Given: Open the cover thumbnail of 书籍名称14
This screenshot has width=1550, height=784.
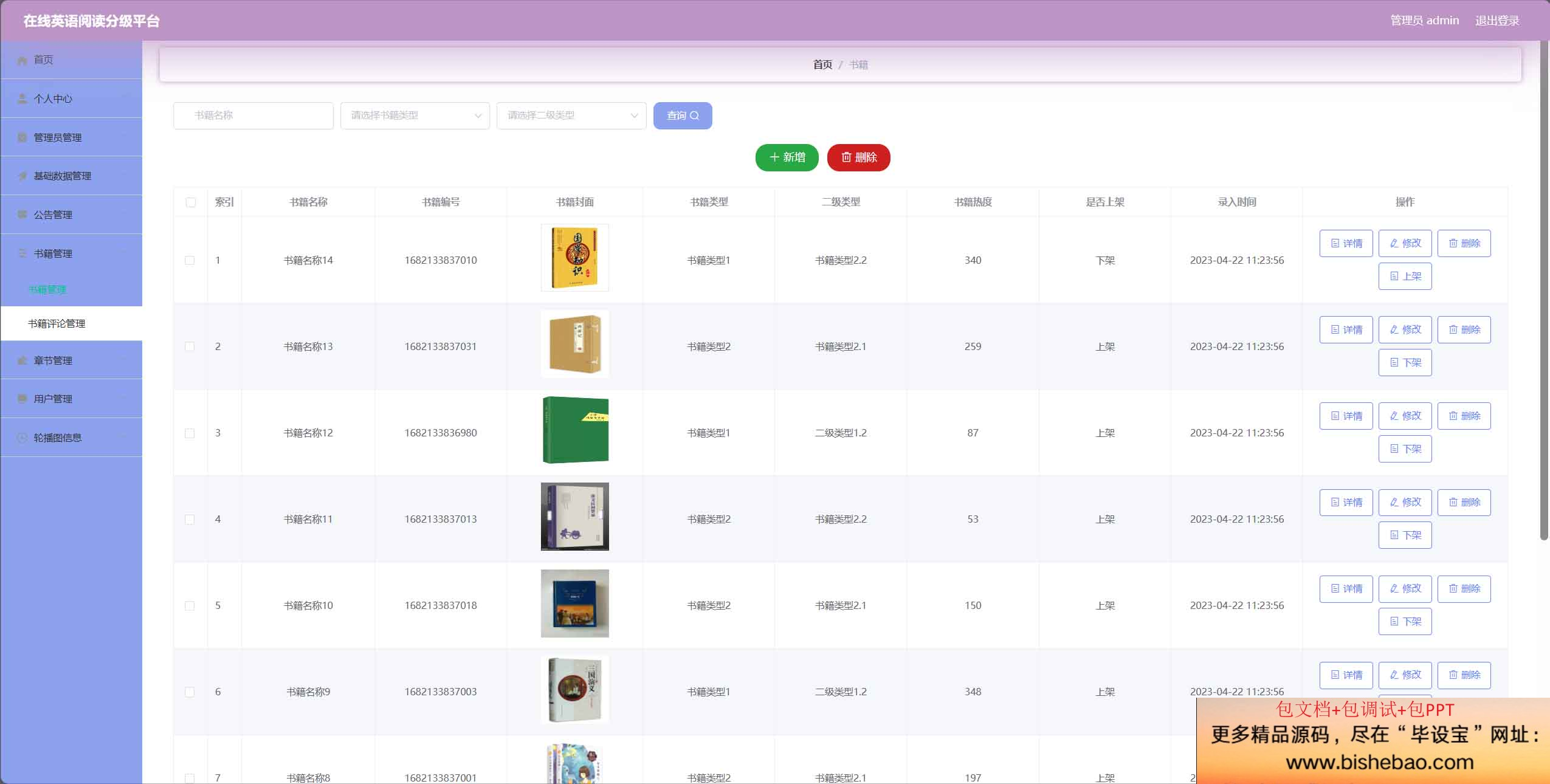Looking at the screenshot, I should tap(575, 258).
